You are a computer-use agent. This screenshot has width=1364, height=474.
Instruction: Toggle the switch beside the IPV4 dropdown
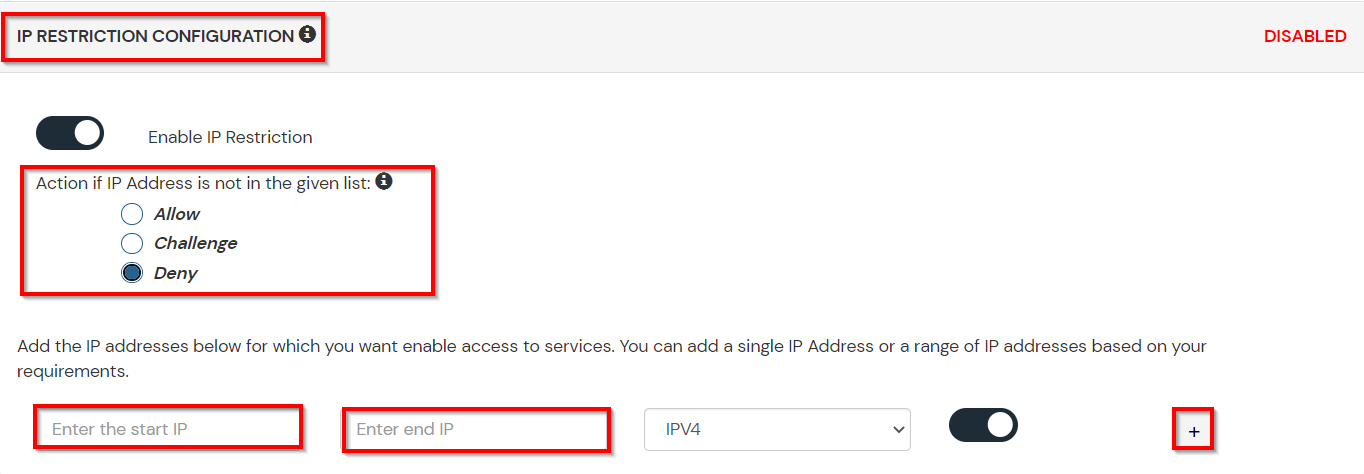click(x=983, y=425)
